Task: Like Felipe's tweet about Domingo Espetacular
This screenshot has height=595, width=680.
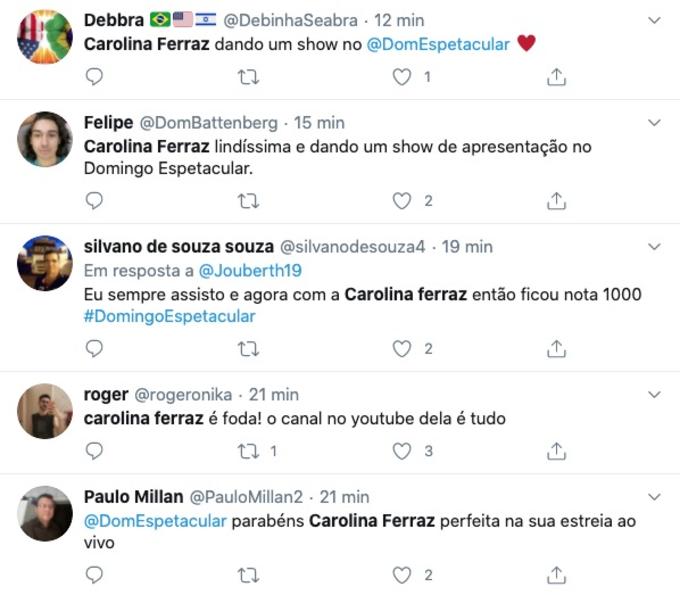Action: [402, 201]
